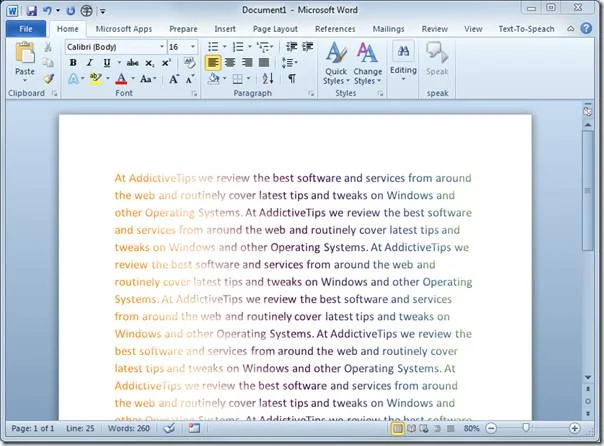The width and height of the screenshot is (604, 446).
Task: Switch to the Page Layout tab
Action: [x=275, y=29]
